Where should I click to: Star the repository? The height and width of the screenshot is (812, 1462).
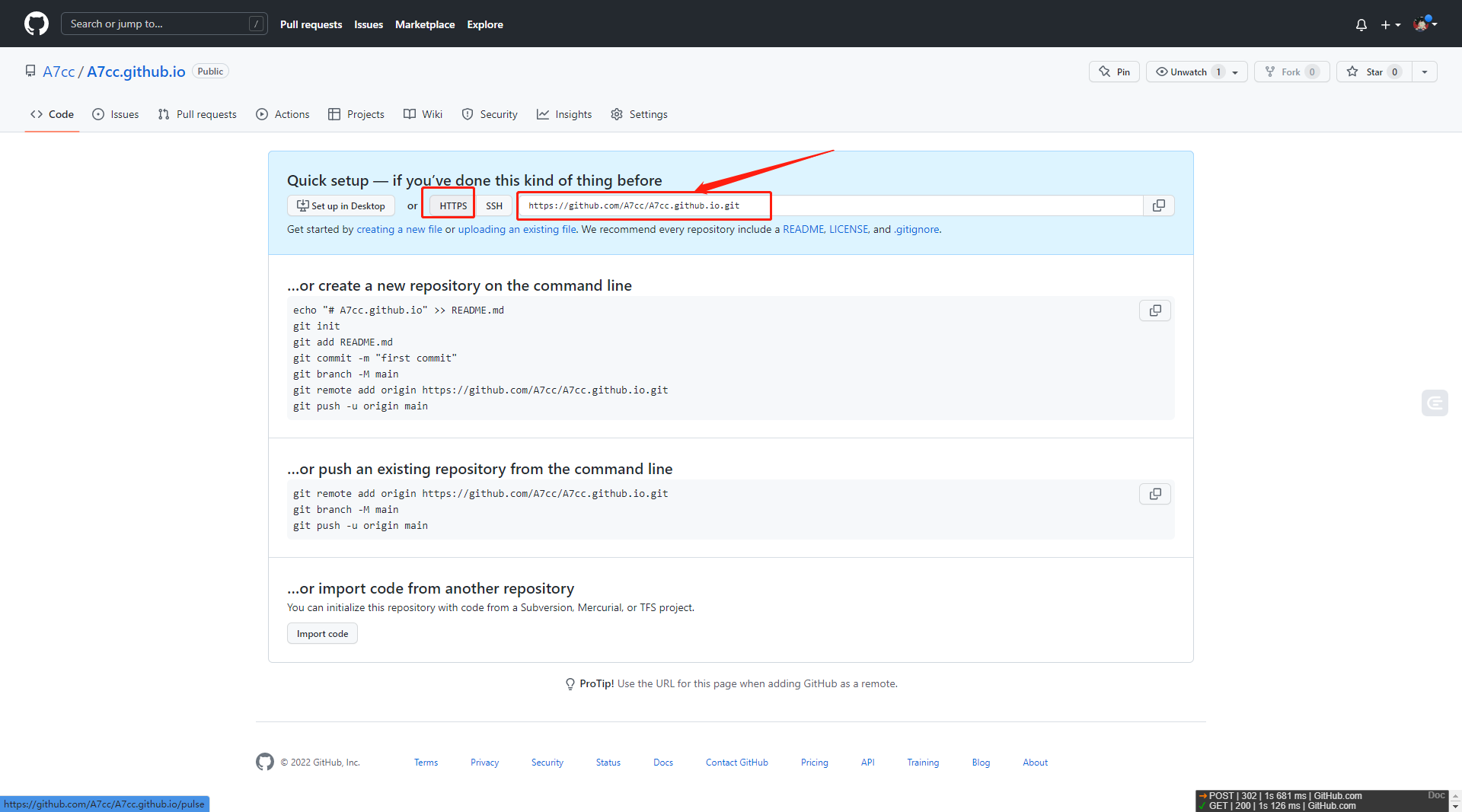click(1374, 72)
